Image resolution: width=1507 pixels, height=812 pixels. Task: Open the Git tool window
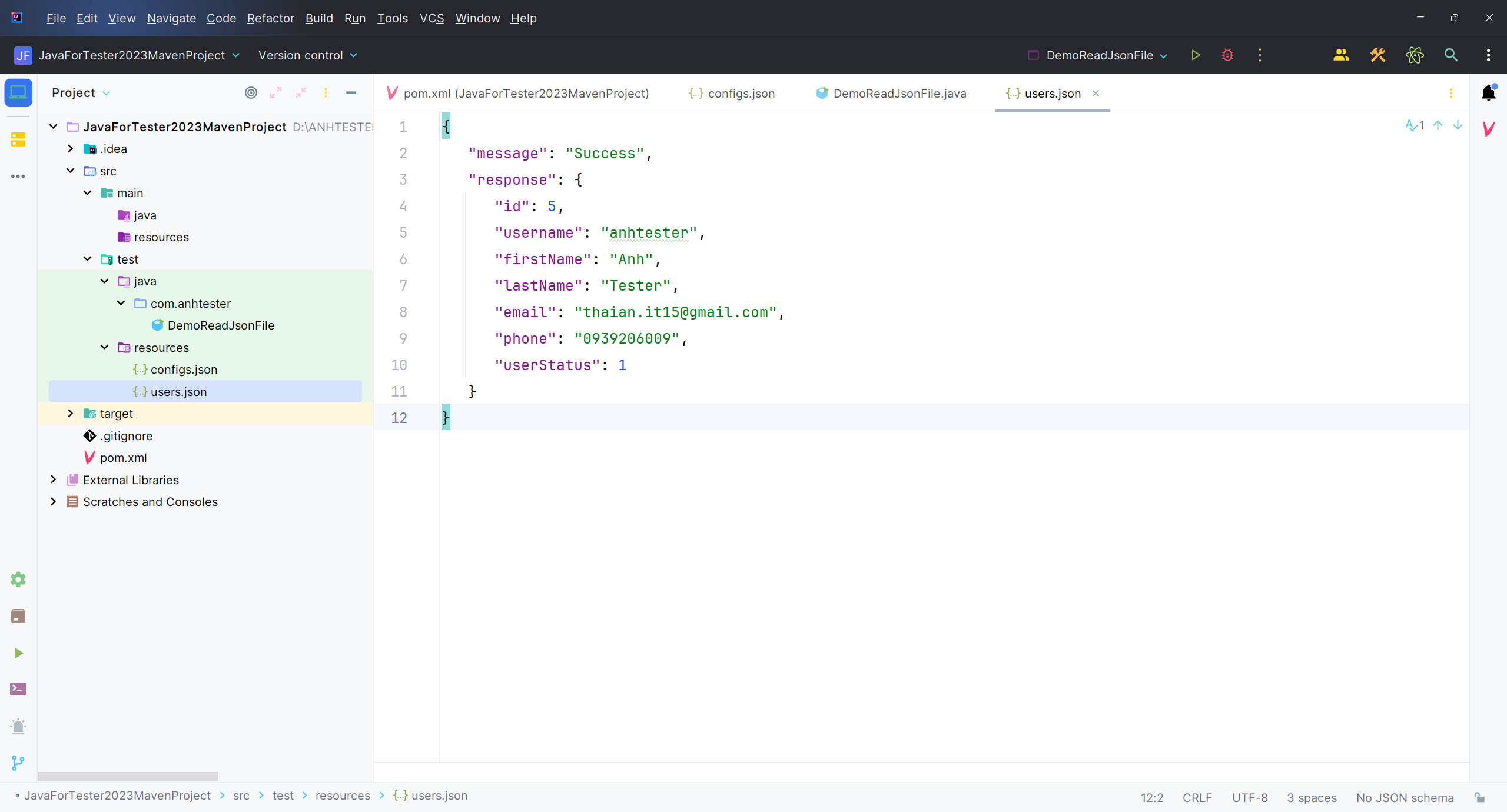tap(18, 763)
